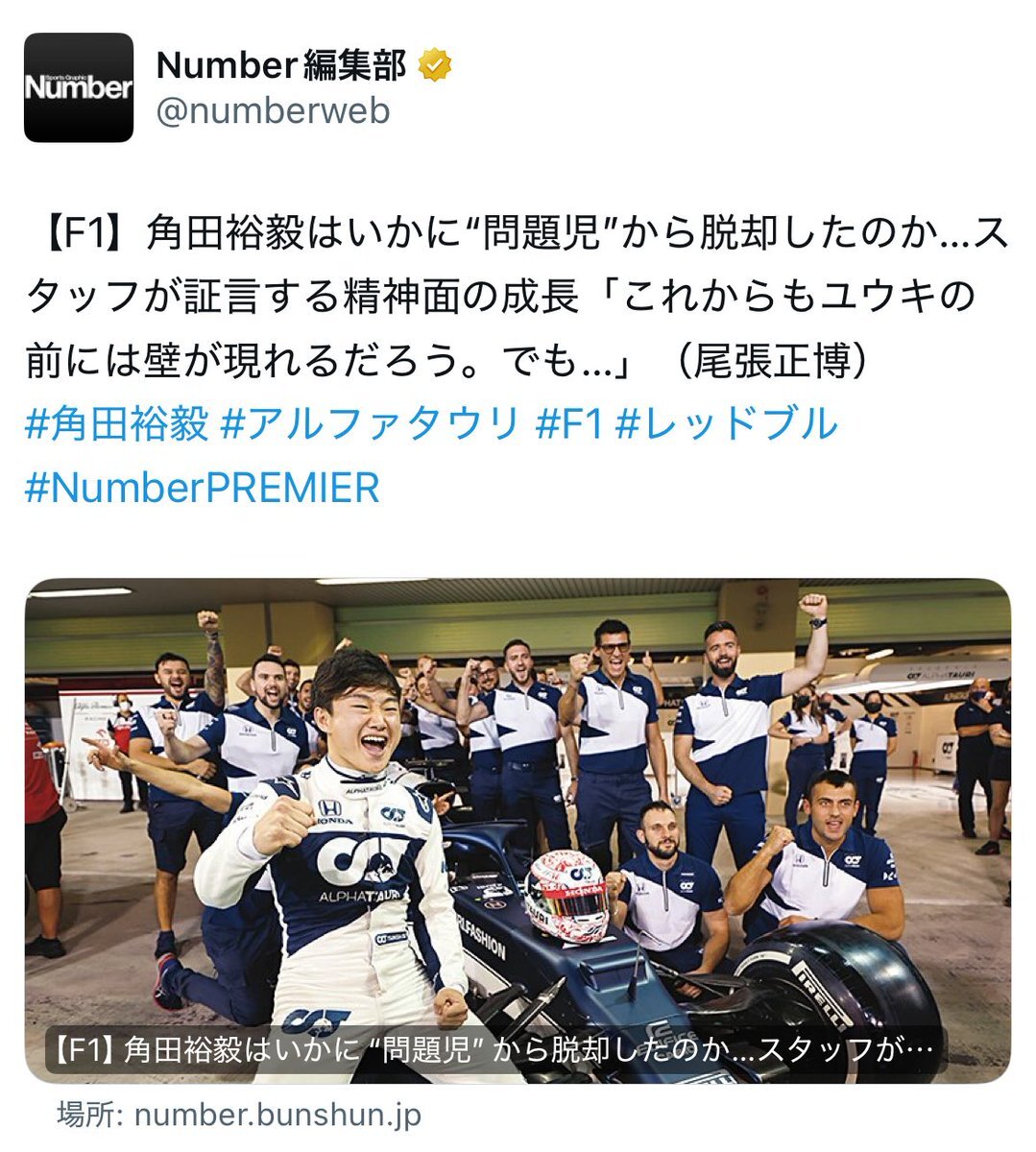The image size is (1036, 1152).
Task: Click the article headline caption overlay
Action: [x=495, y=1051]
